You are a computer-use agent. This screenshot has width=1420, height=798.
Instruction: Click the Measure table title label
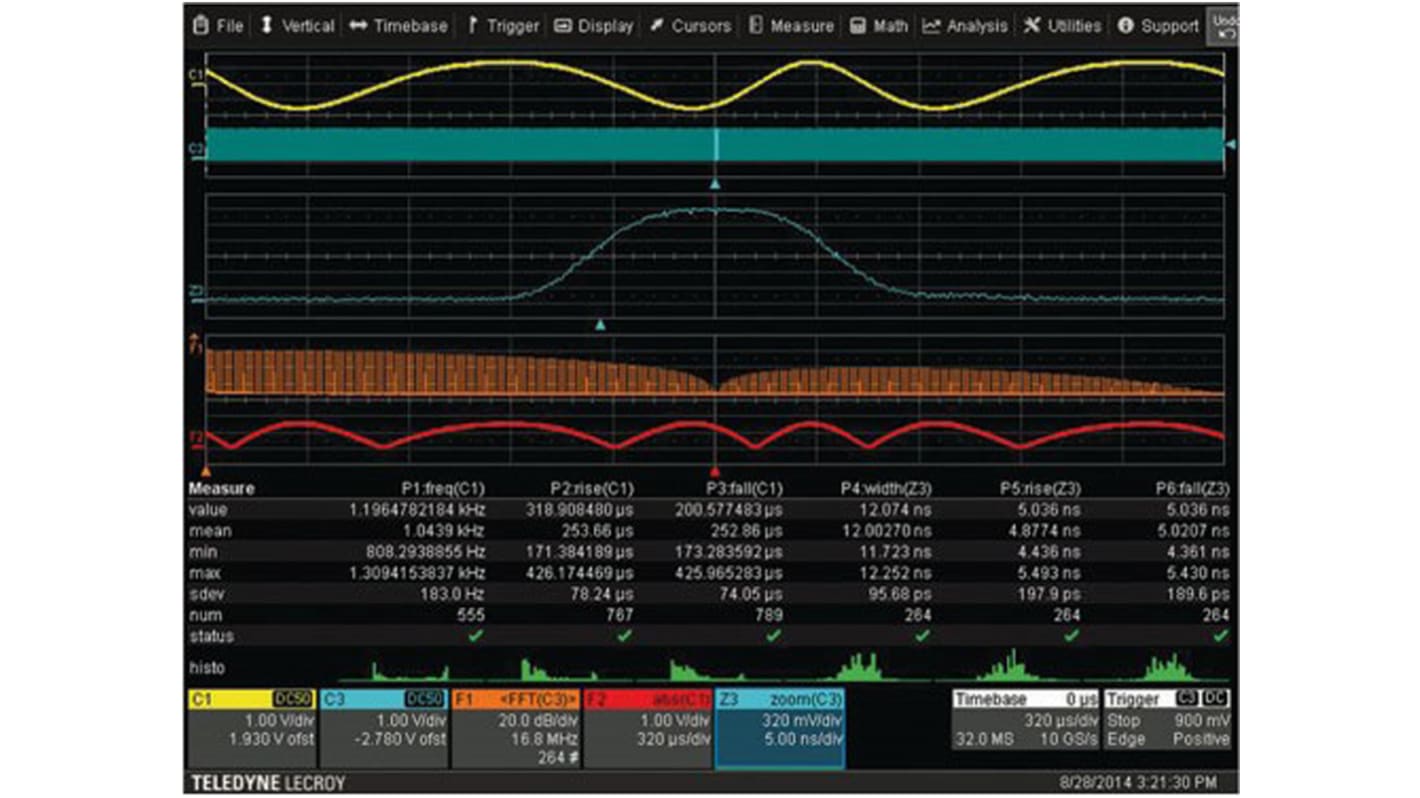coord(222,489)
